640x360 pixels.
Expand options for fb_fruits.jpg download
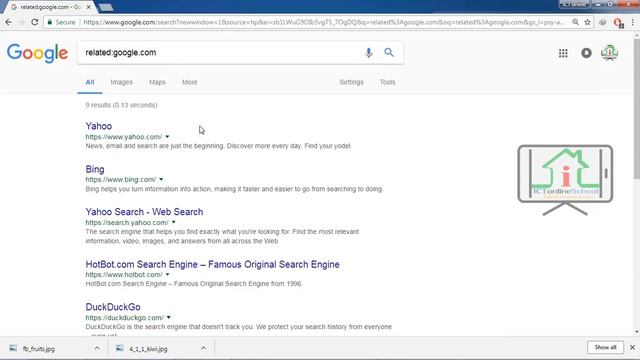97,348
